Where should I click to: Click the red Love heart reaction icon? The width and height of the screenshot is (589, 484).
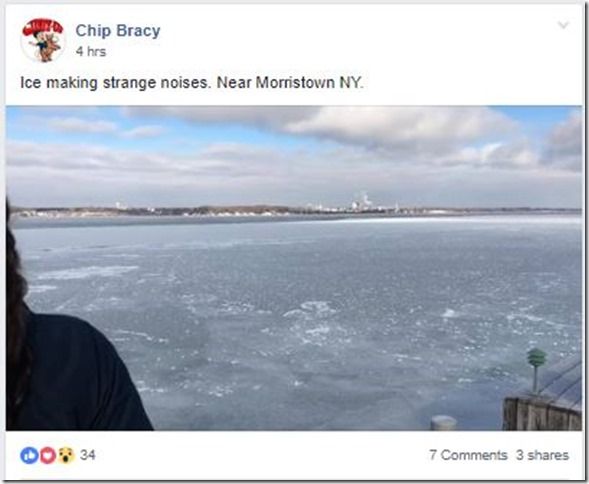[x=47, y=455]
